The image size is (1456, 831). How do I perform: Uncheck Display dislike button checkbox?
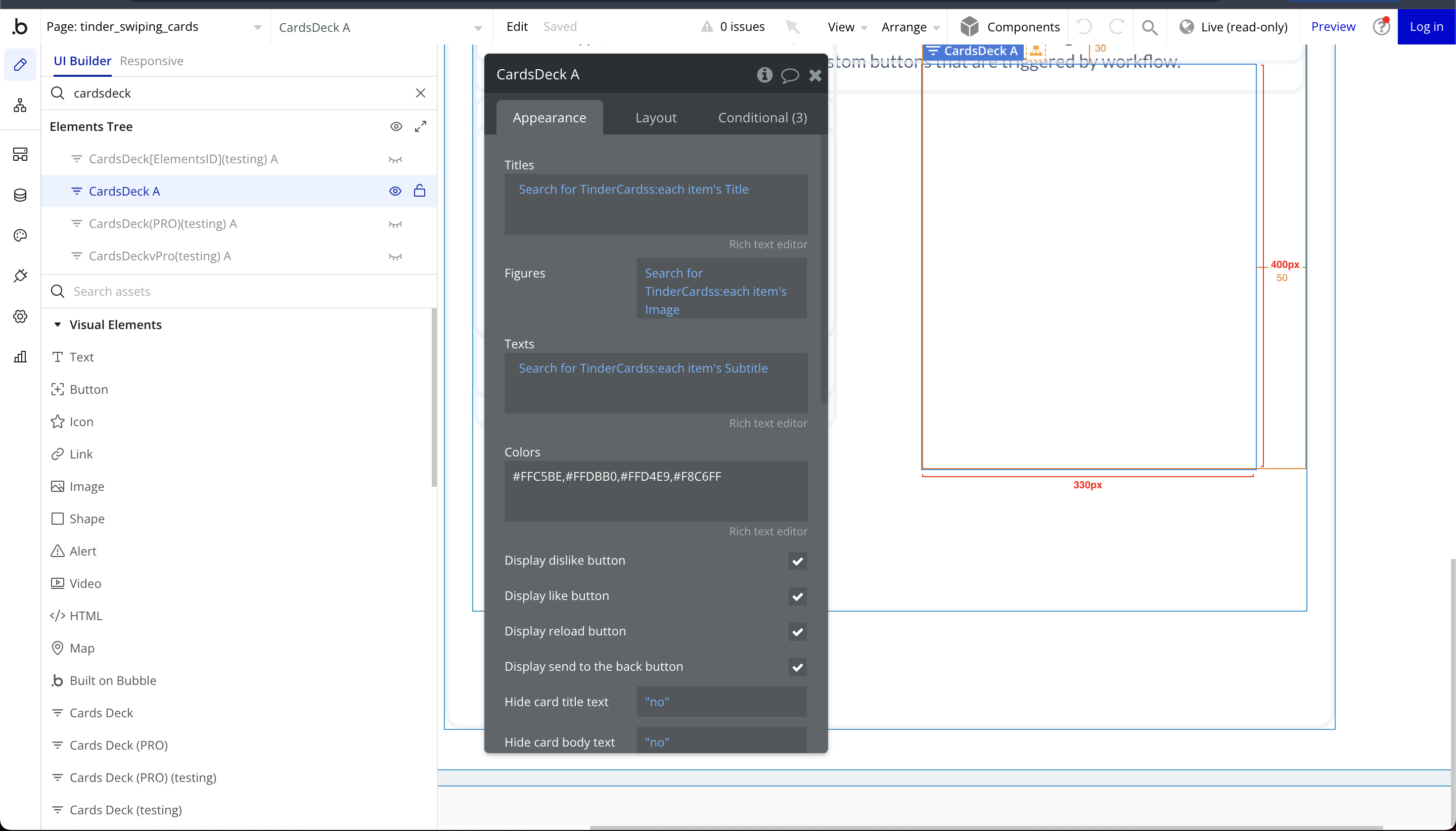797,561
